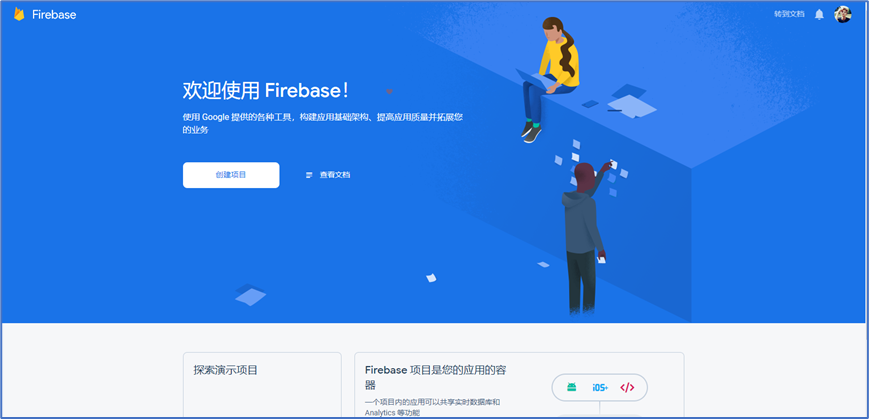This screenshot has width=869, height=419.
Task: Select the red web code icon
Action: (x=627, y=387)
